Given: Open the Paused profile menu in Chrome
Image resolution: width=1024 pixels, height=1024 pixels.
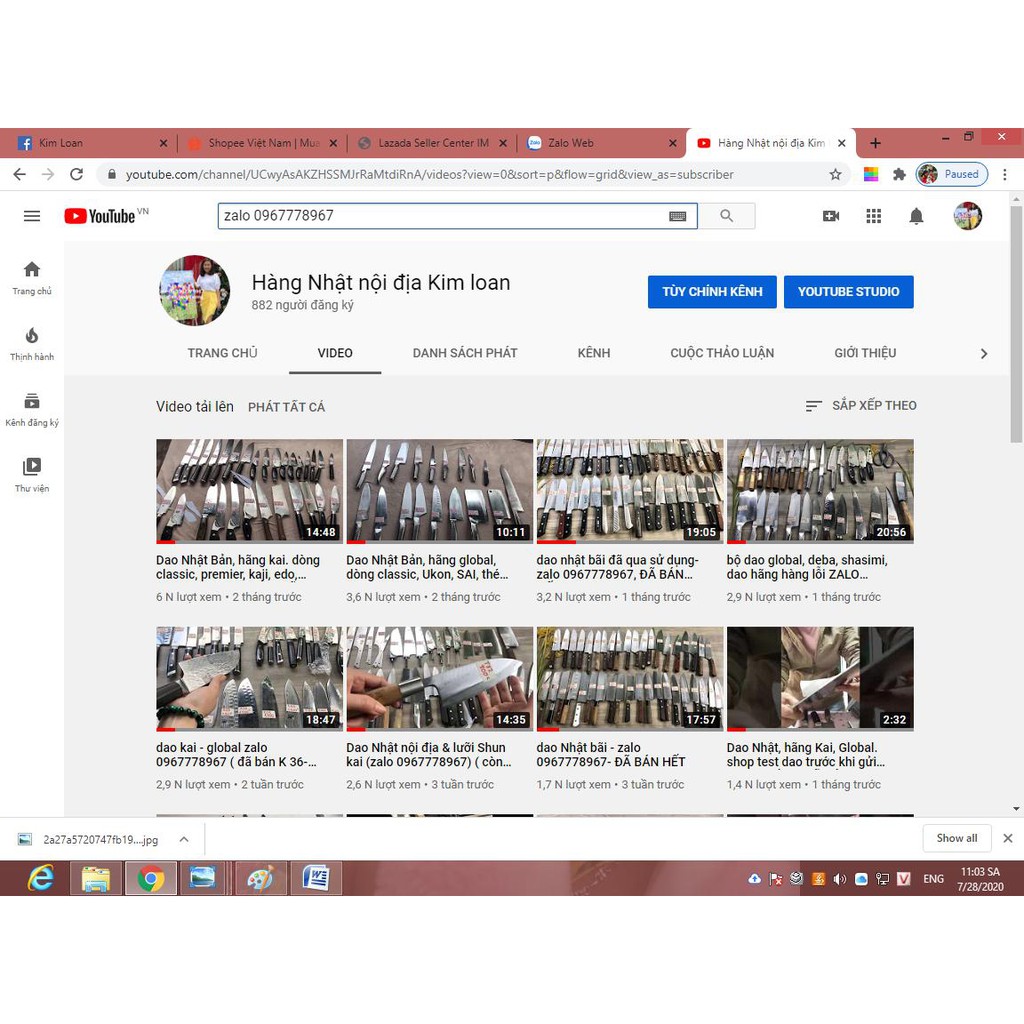Looking at the screenshot, I should pos(952,174).
